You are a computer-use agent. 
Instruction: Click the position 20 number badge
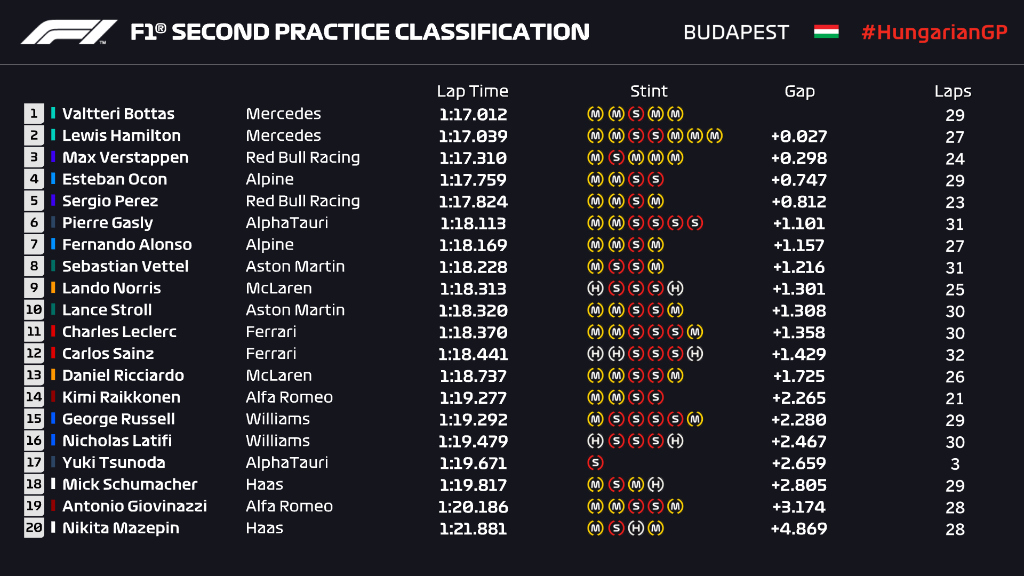35,528
